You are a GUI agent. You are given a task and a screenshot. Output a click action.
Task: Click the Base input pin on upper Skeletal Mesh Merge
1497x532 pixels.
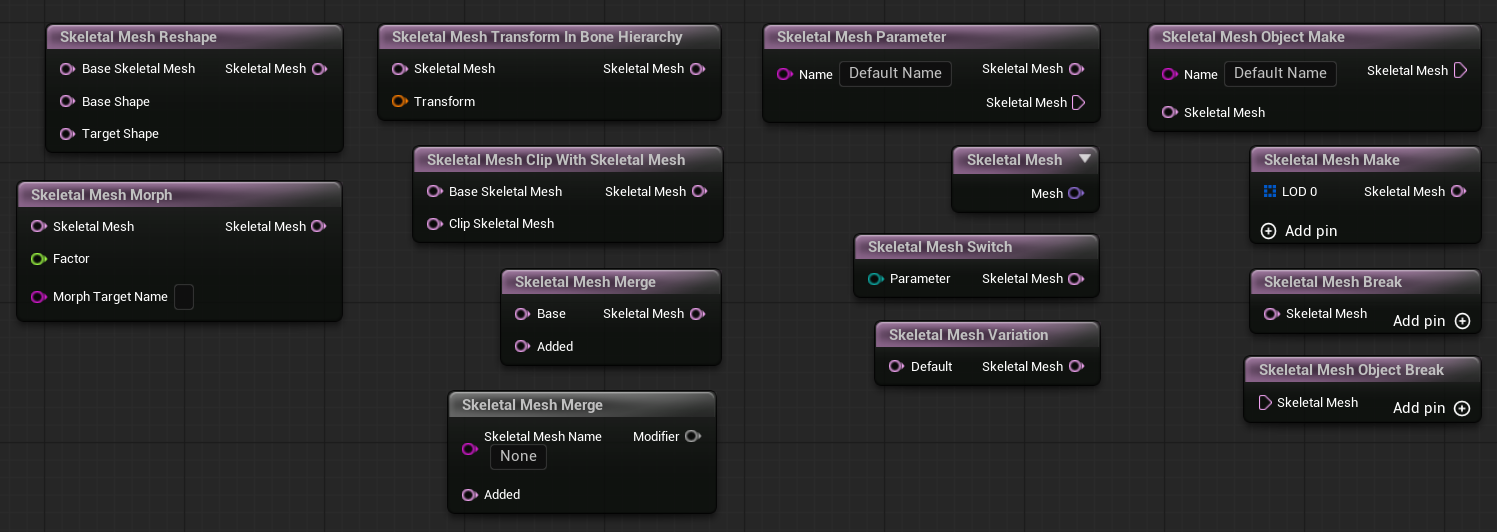522,314
